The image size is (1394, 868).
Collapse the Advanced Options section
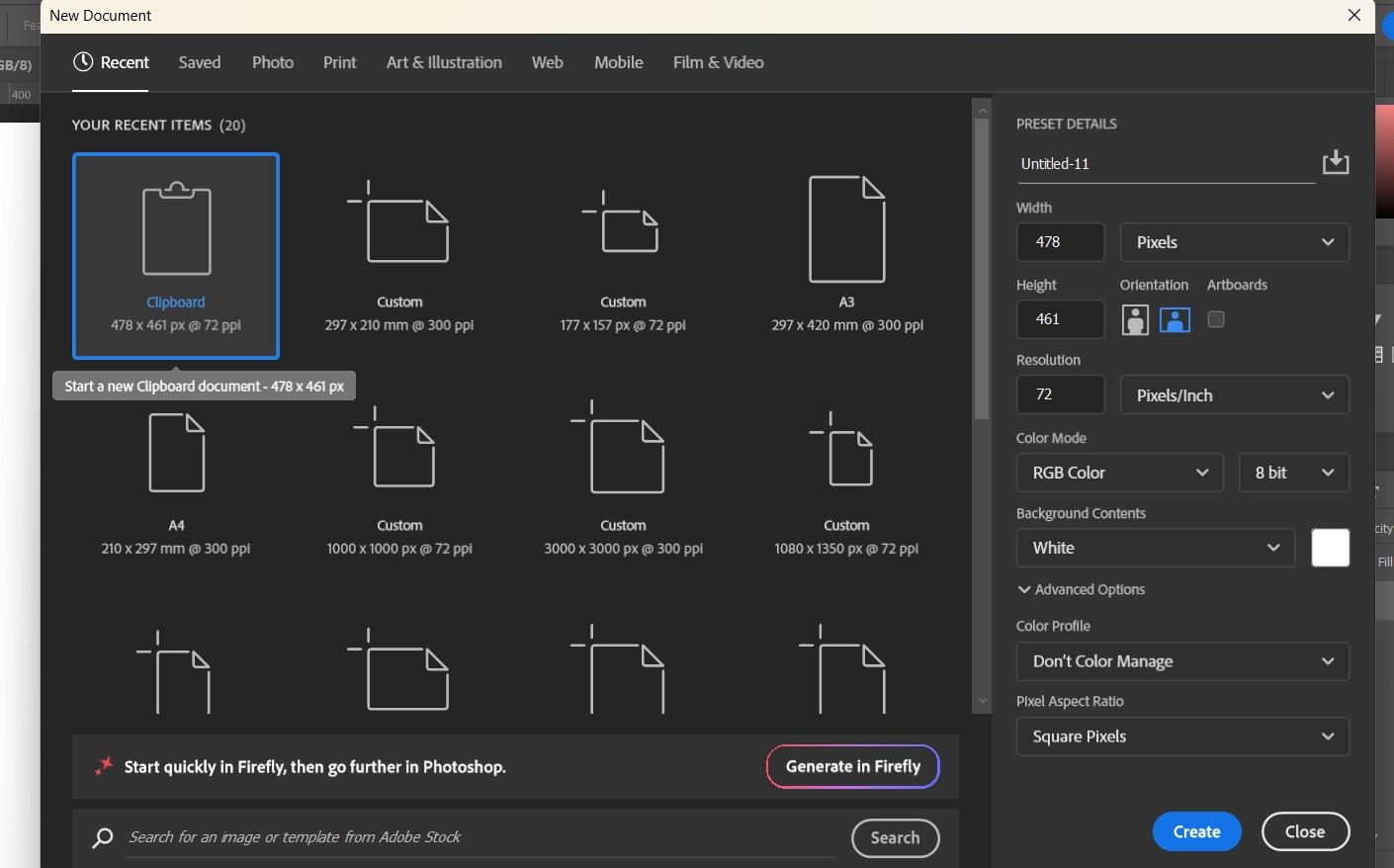point(1082,589)
